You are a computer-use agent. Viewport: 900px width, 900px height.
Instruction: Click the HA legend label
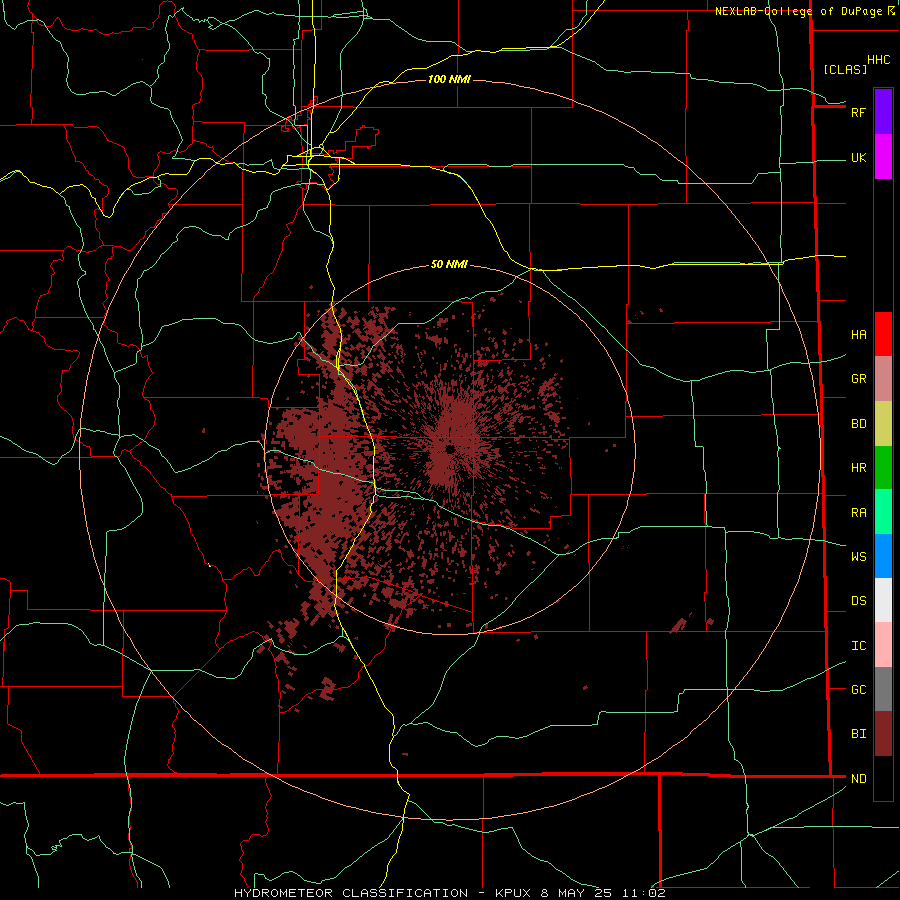tap(859, 334)
